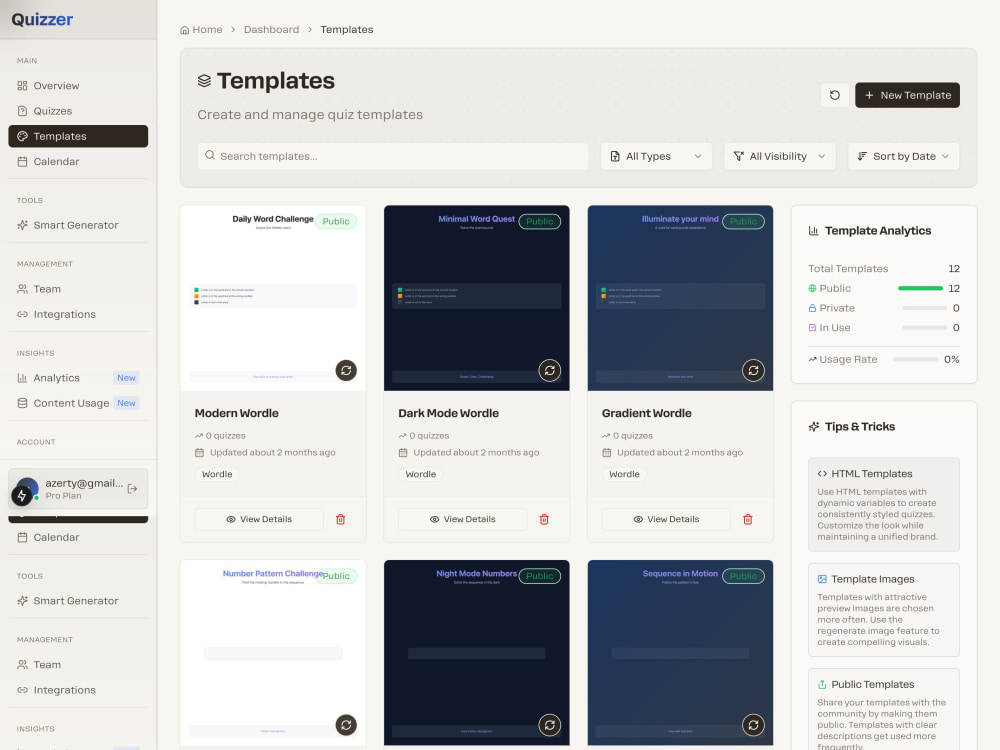
Task: Click the Home icon in breadcrumb
Action: pos(184,30)
